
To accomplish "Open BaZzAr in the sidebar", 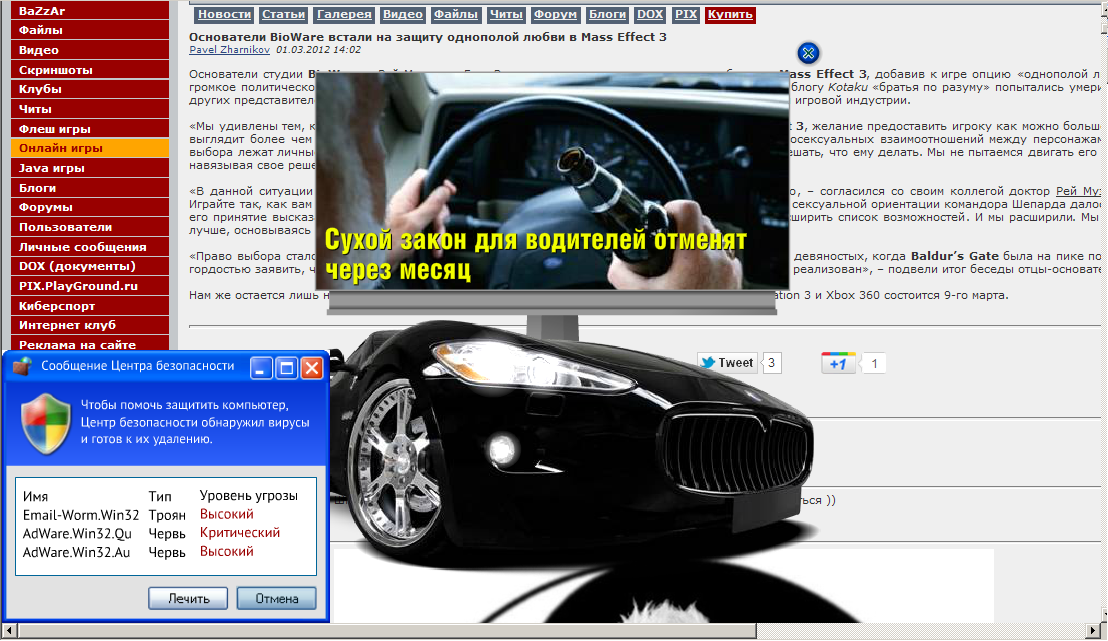I will (90, 10).
